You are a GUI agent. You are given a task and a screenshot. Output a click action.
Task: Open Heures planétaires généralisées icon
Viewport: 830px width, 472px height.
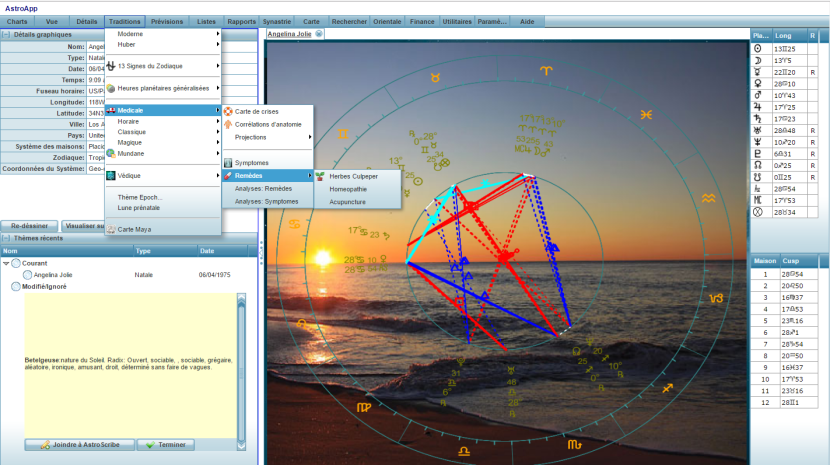click(111, 88)
